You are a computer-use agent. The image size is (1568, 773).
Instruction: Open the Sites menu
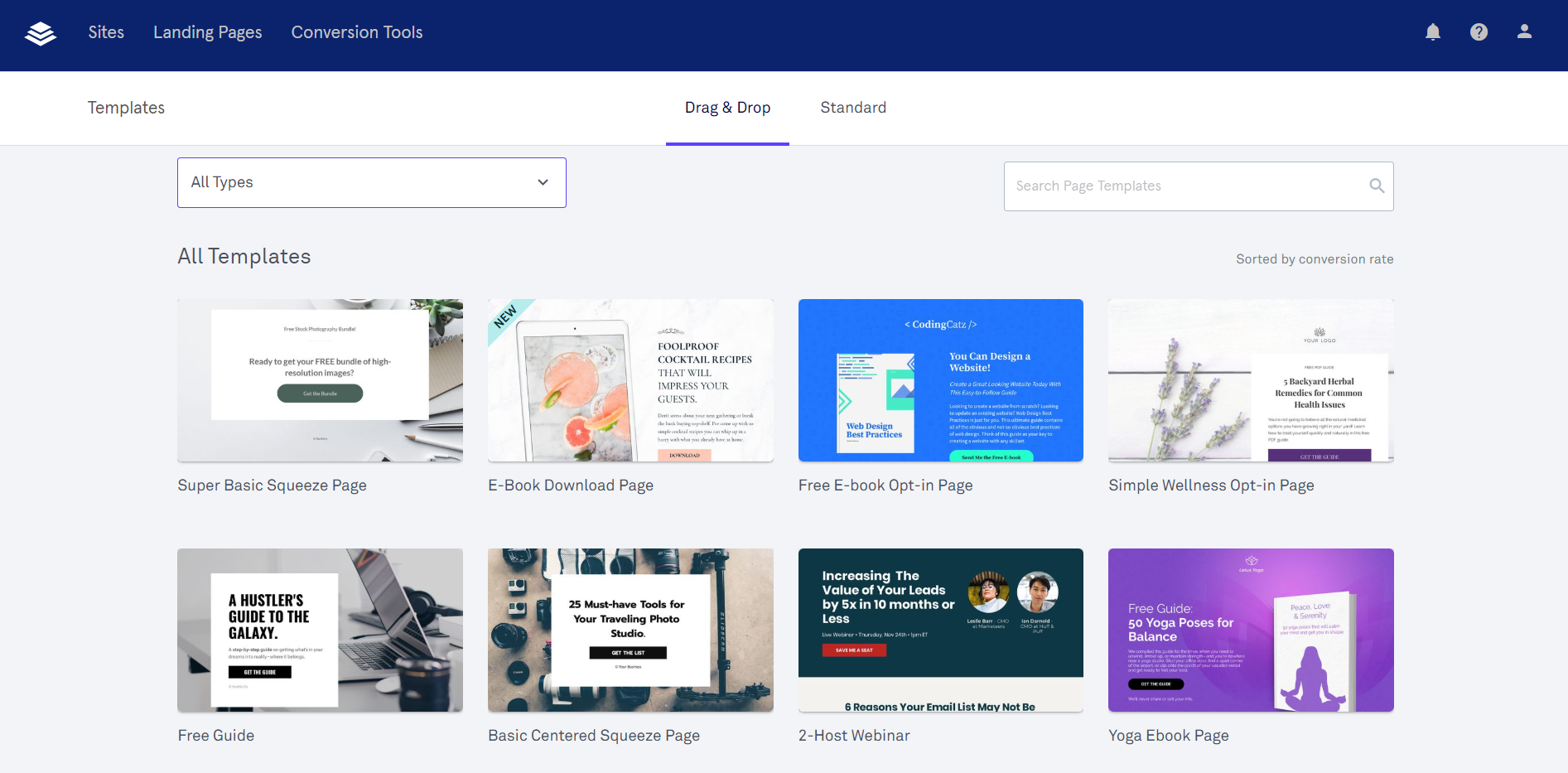click(x=106, y=32)
